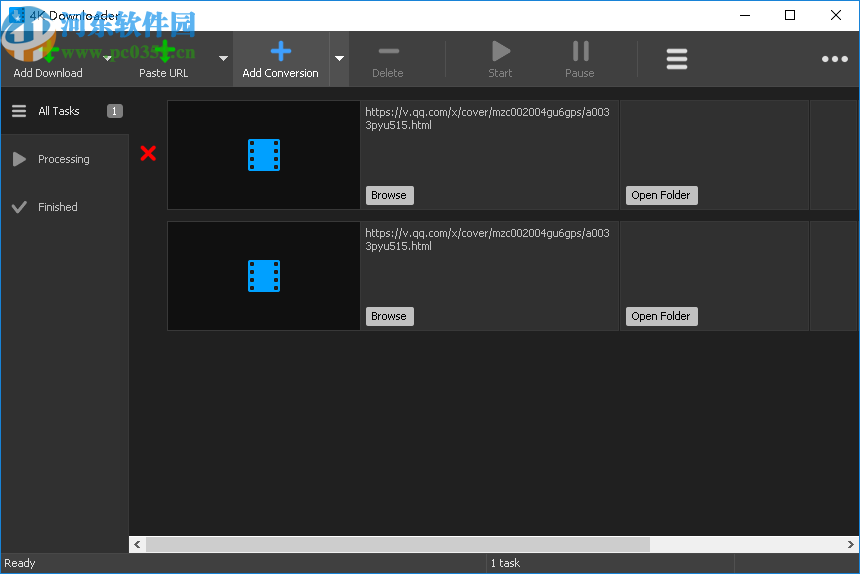The width and height of the screenshot is (860, 574).
Task: Click Open Folder in second task row
Action: 661,316
